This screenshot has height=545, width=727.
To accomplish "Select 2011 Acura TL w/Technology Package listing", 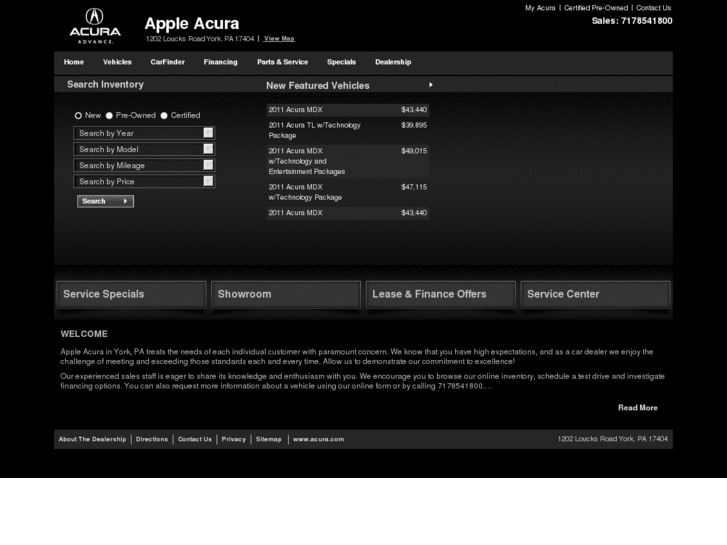I will pyautogui.click(x=348, y=130).
